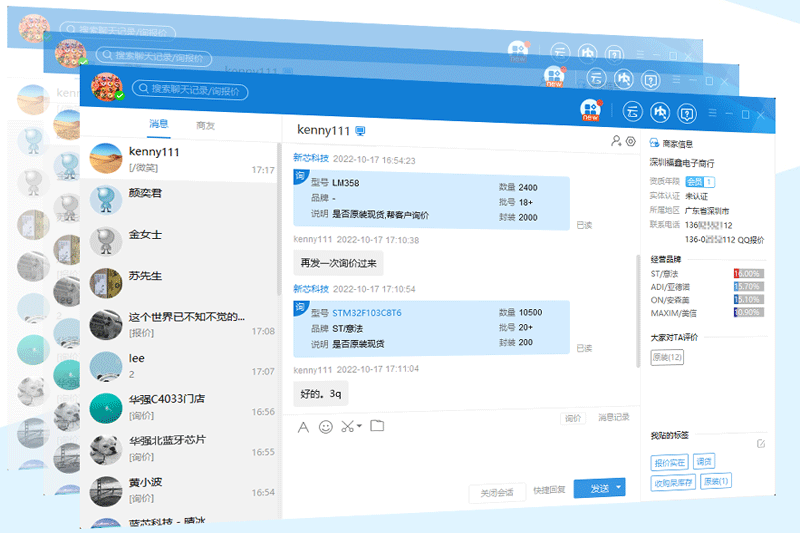Click the help question-mark icon in header
The image size is (800, 533).
point(686,111)
